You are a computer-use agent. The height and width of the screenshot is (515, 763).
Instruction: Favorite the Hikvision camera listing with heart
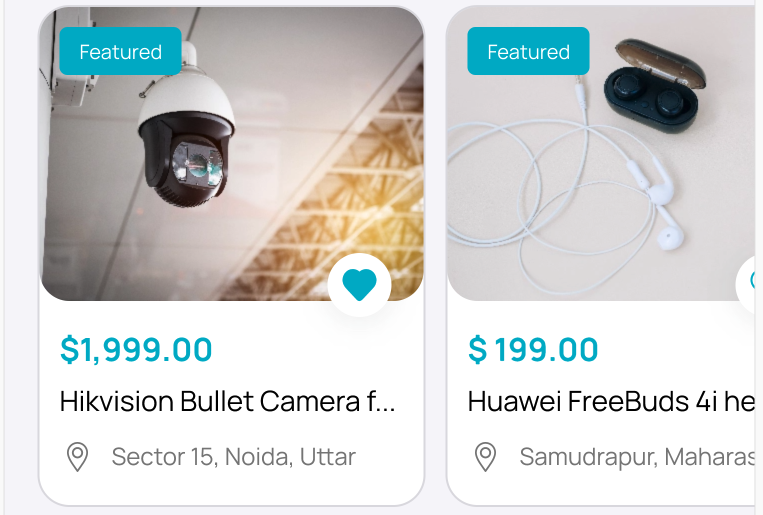pos(359,284)
